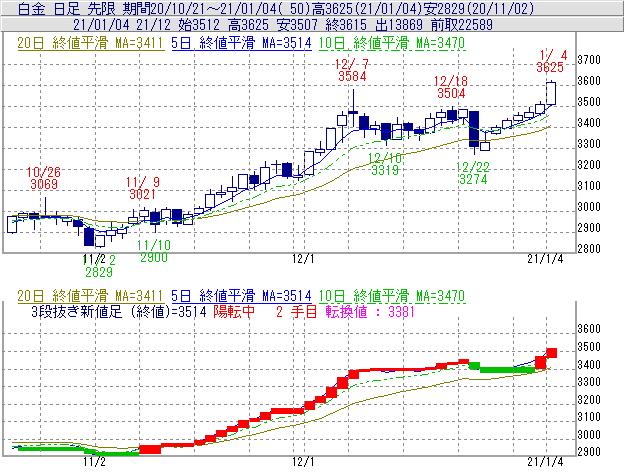Image resolution: width=624 pixels, height=473 pixels.
Task: Click the 12/7 3584 high annotation
Action: point(352,70)
